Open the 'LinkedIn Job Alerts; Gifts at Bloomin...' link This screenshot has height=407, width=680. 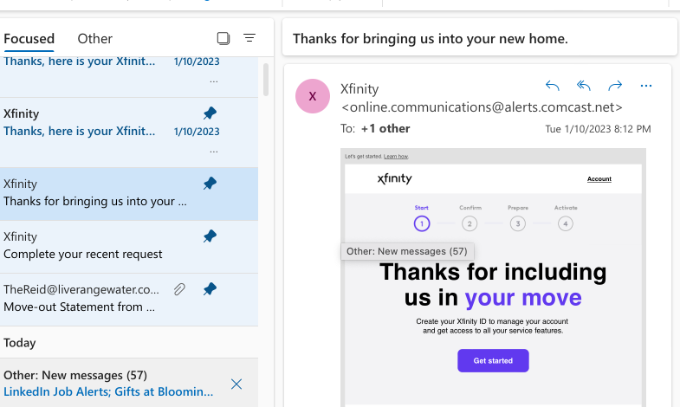(x=108, y=392)
